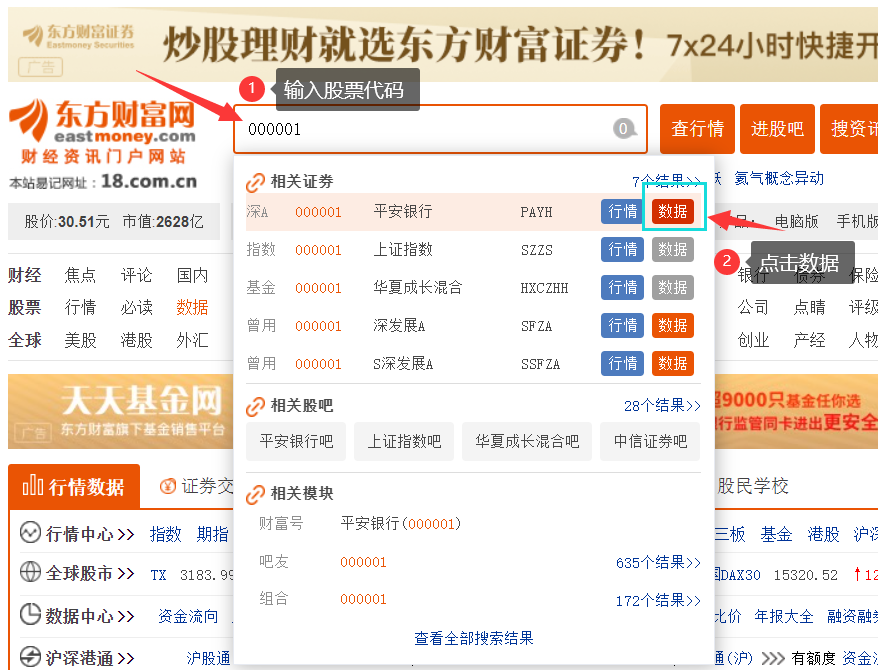Click the 指数 link beside 行情中心

(x=166, y=534)
